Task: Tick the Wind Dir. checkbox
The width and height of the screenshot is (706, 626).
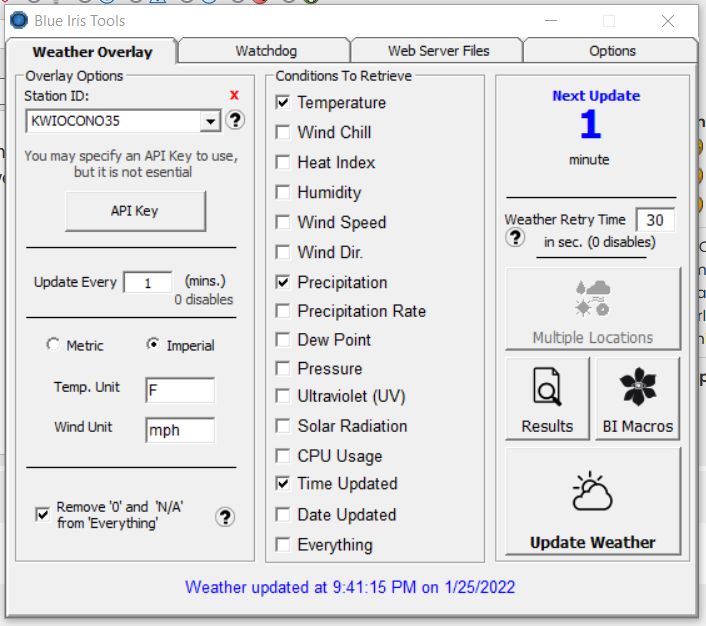Action: pos(282,252)
